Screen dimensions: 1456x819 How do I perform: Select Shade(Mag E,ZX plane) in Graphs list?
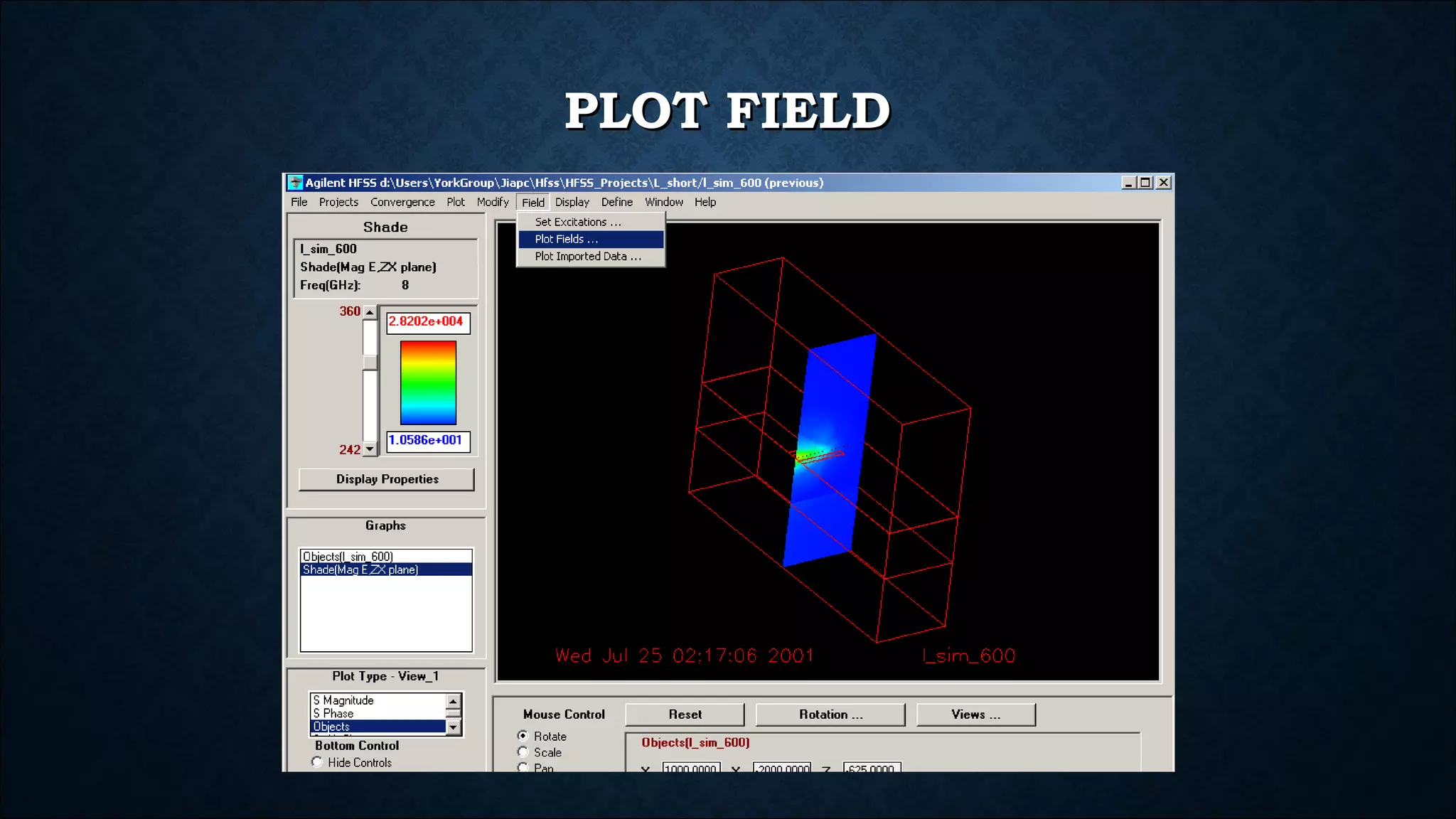(386, 569)
